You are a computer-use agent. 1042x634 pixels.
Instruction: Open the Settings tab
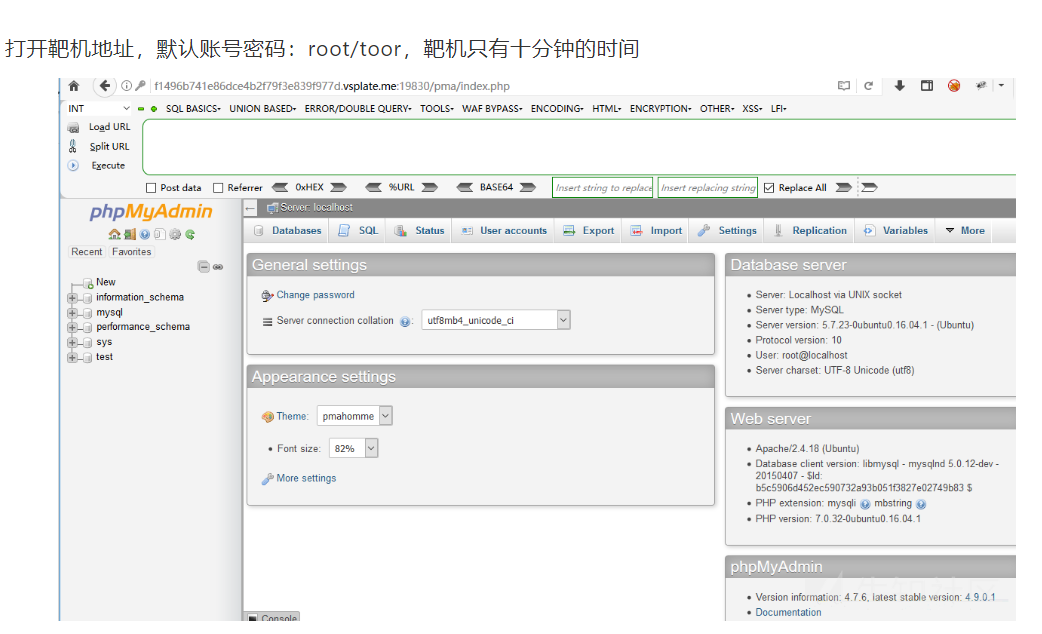pos(728,231)
